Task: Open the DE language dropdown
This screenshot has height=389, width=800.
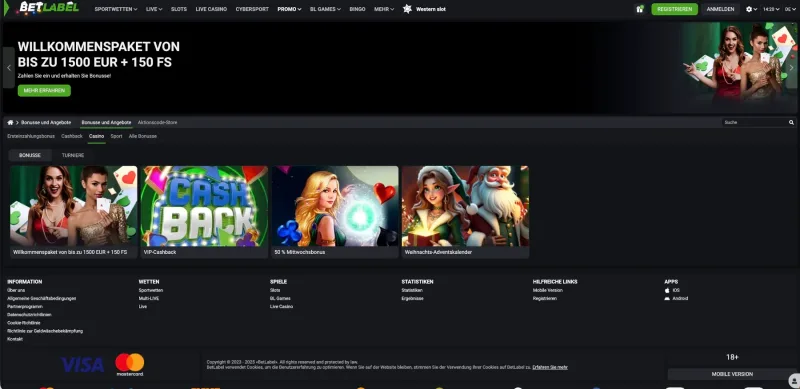Action: [790, 9]
